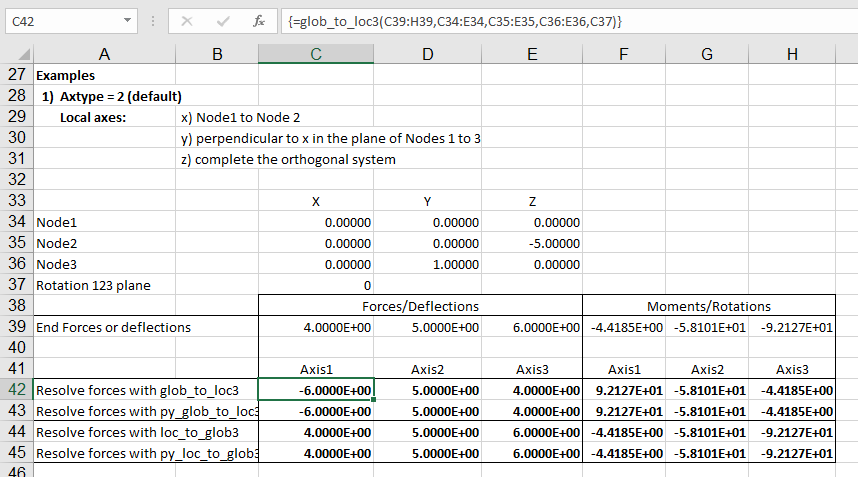Click the Forces/Deflections header cell
The width and height of the screenshot is (858, 477).
(420, 306)
